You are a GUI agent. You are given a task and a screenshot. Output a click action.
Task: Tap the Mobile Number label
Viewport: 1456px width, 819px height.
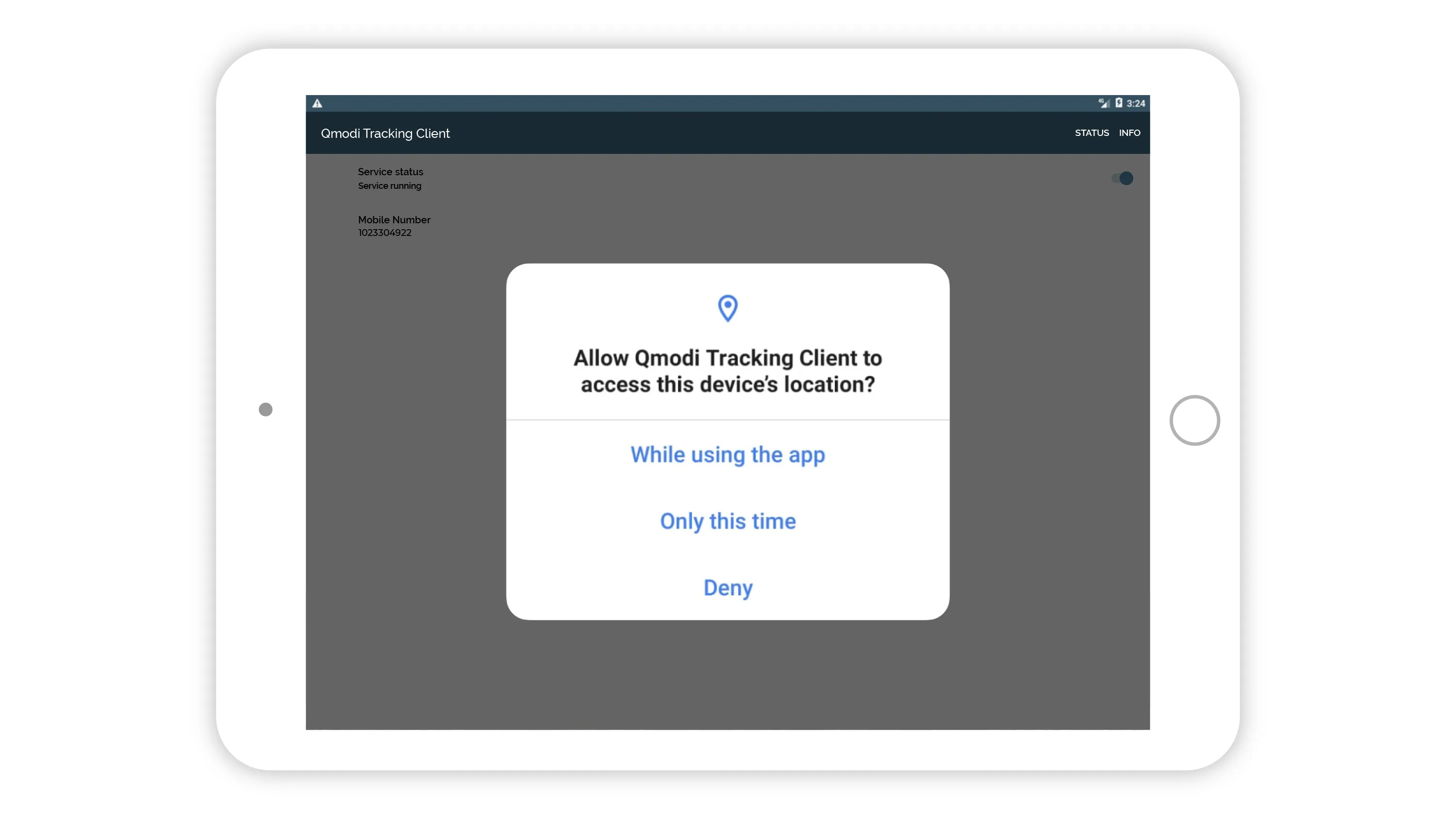[x=394, y=220]
